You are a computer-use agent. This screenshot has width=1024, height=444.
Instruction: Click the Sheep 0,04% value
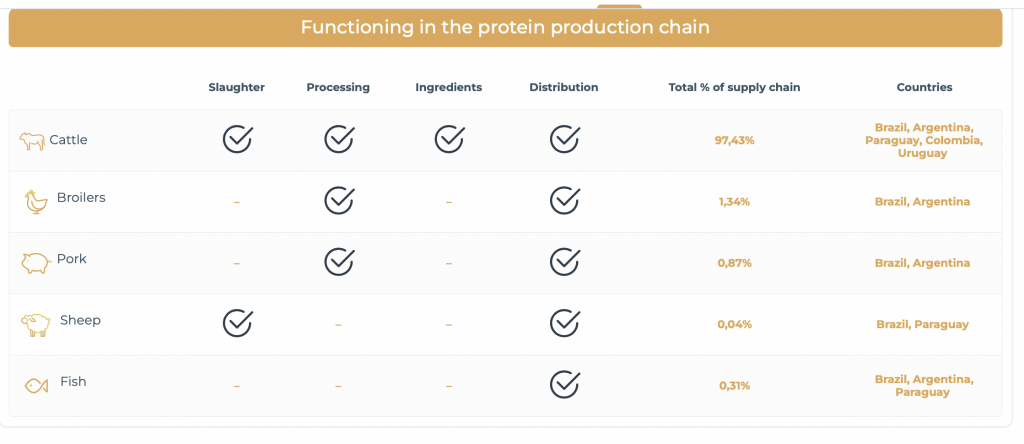pos(734,325)
